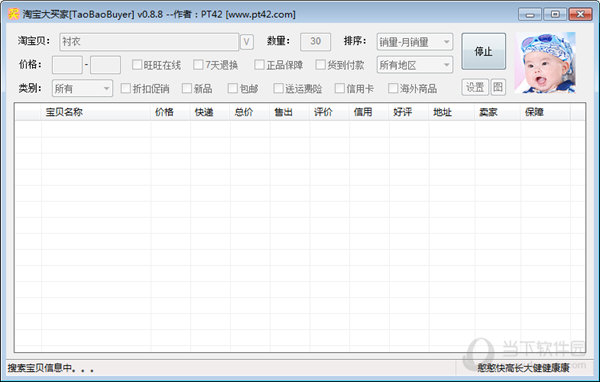The height and width of the screenshot is (382, 600).
Task: Sort by 总价 column header
Action: 250,112
